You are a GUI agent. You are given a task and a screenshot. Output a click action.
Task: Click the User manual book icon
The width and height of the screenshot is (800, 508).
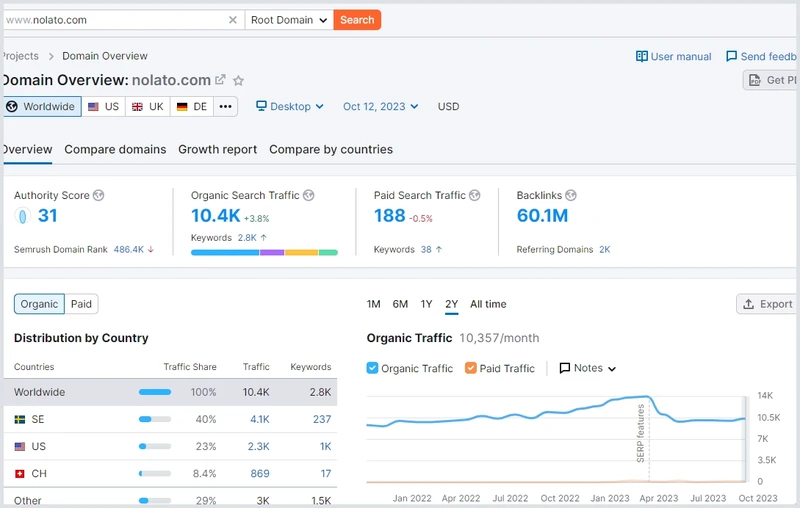click(641, 57)
